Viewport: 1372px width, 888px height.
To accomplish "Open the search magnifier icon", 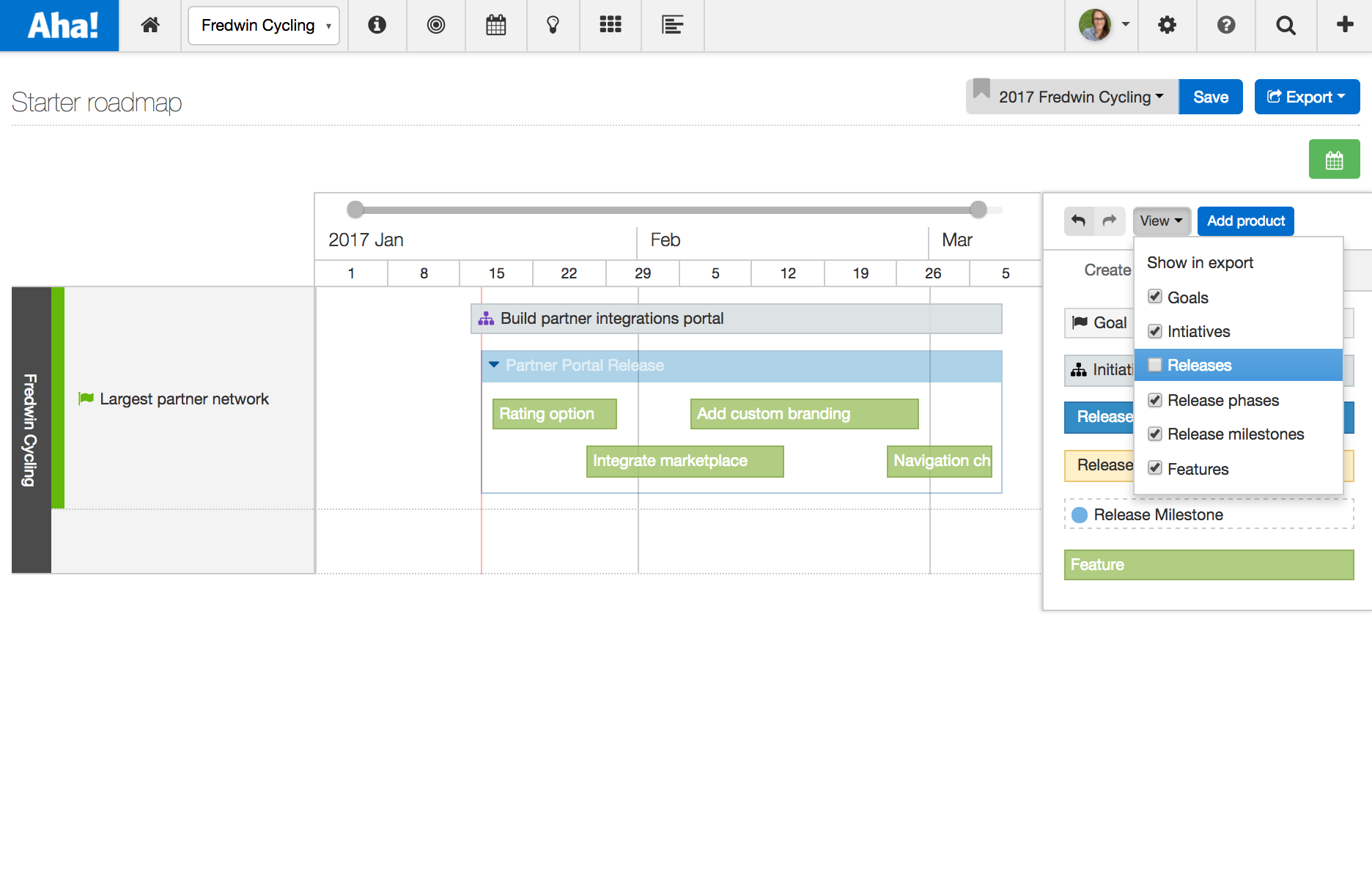I will coord(1286,26).
